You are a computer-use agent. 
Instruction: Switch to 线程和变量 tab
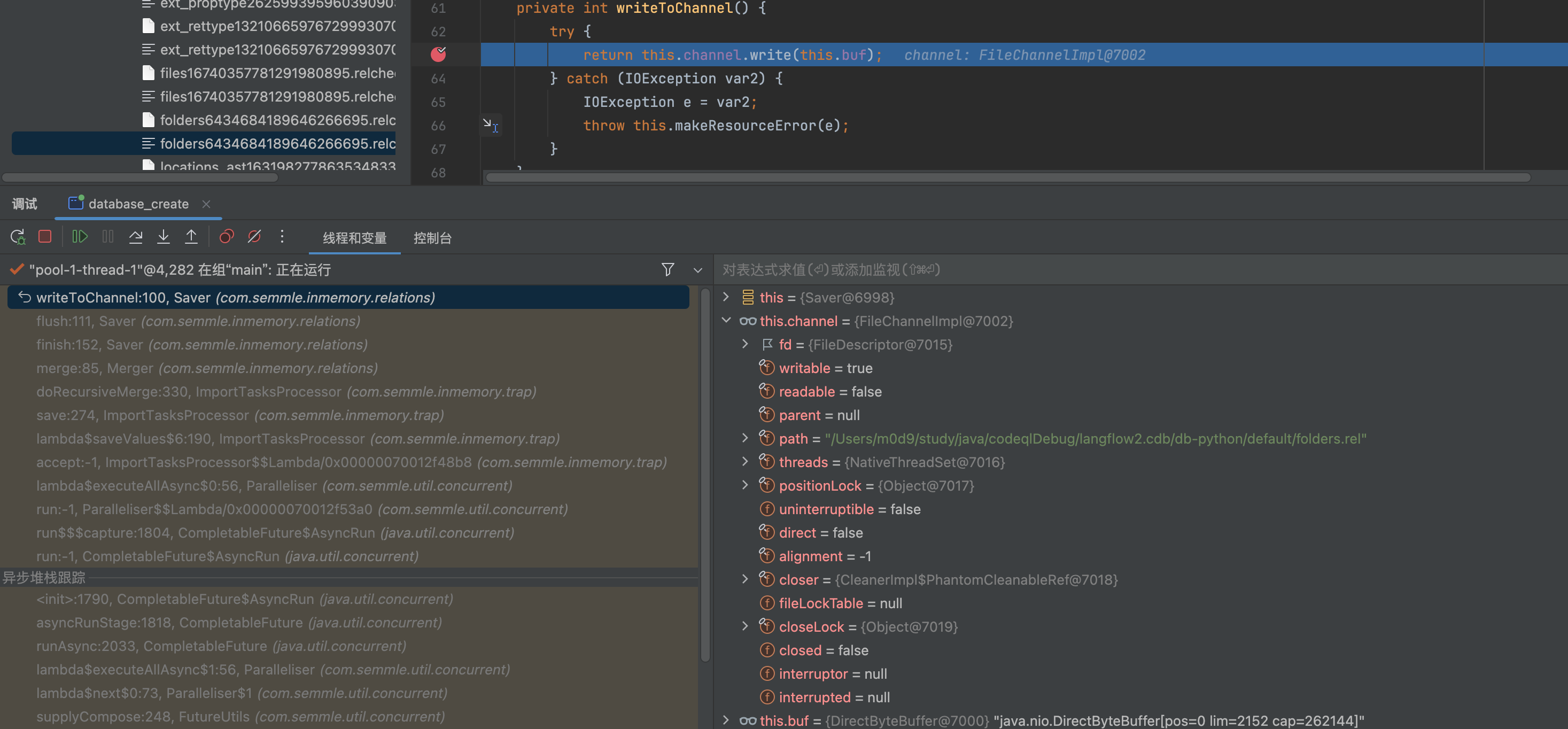coord(355,238)
